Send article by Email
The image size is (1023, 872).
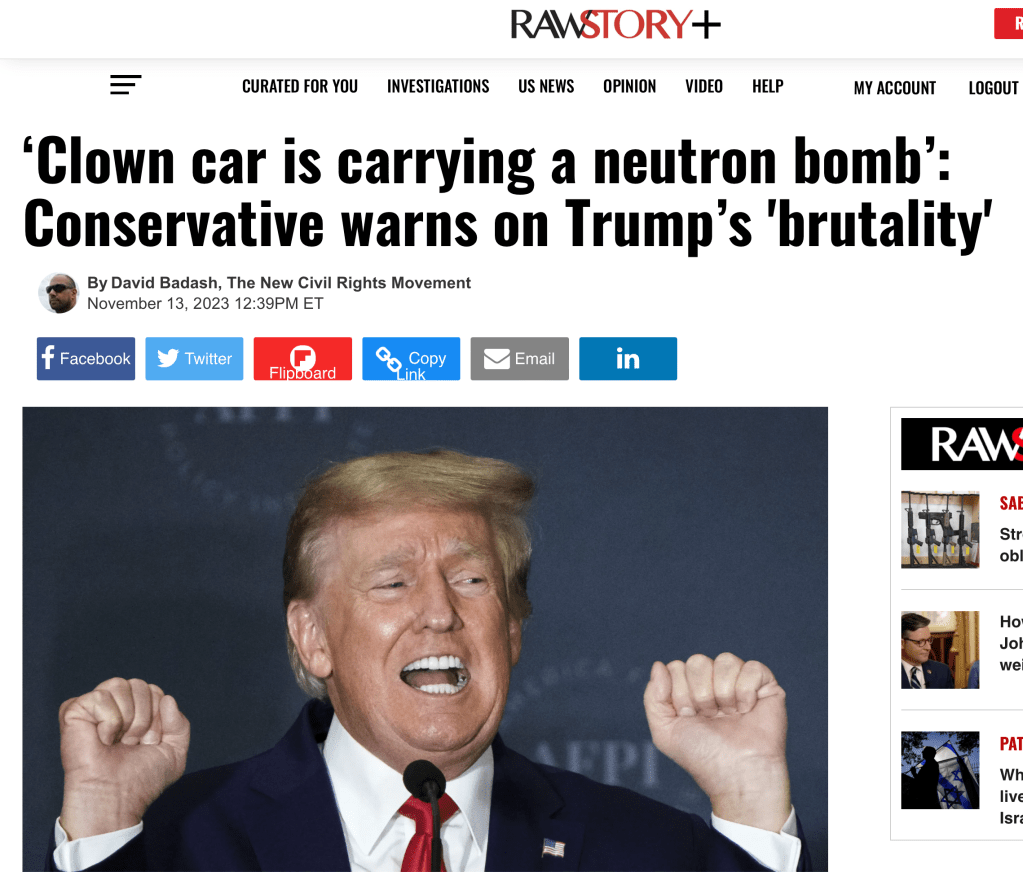pyautogui.click(x=519, y=359)
